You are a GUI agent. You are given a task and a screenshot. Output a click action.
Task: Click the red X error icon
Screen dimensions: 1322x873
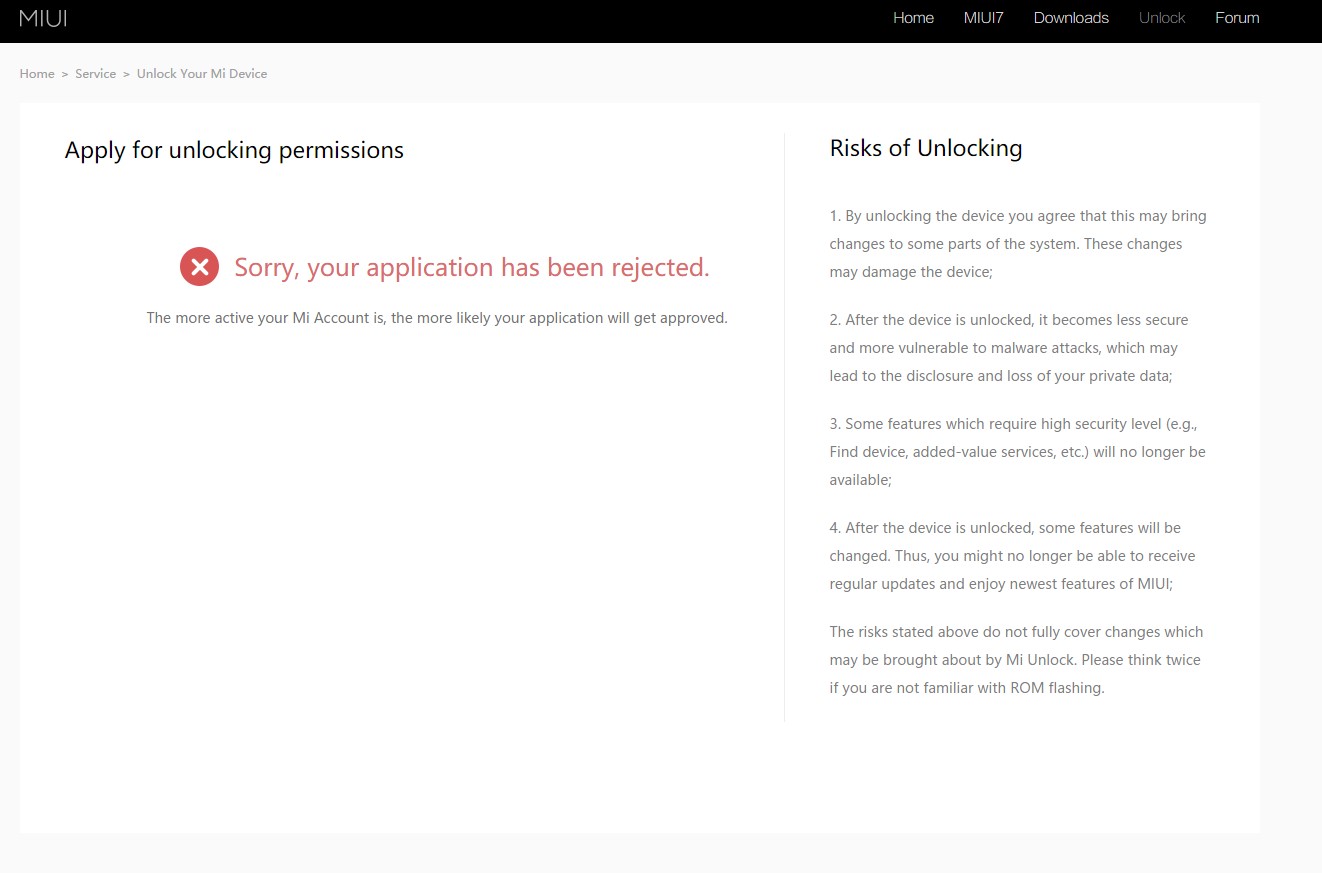click(x=199, y=267)
